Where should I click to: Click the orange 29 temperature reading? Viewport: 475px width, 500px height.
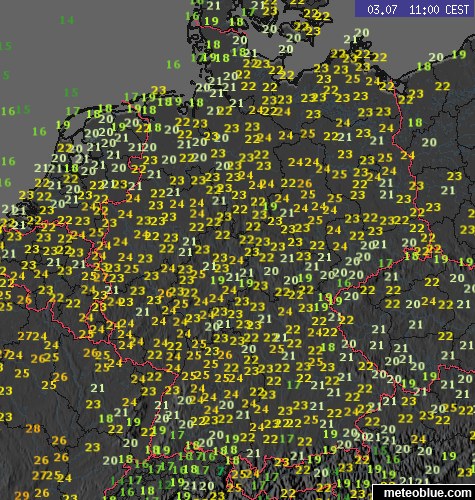pos(22,496)
